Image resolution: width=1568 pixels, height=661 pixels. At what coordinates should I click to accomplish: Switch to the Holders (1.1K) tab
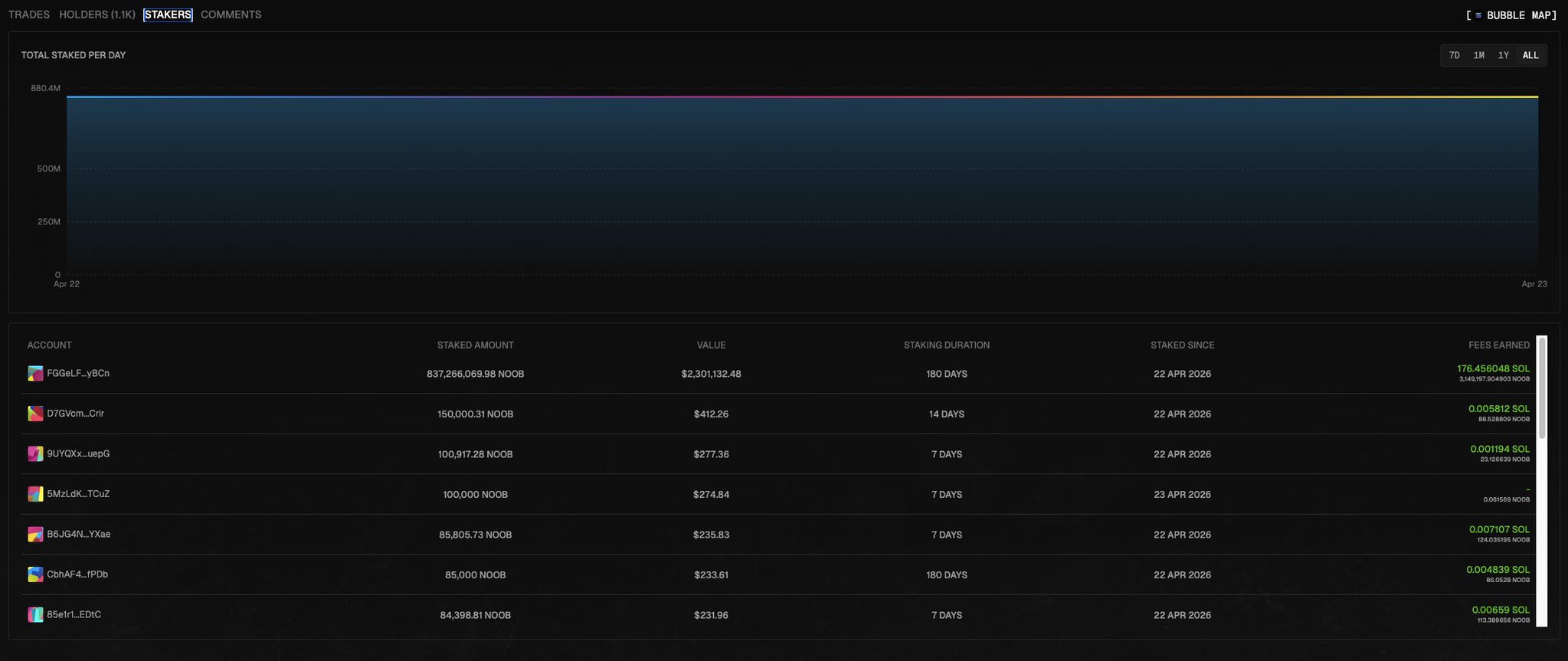[97, 15]
